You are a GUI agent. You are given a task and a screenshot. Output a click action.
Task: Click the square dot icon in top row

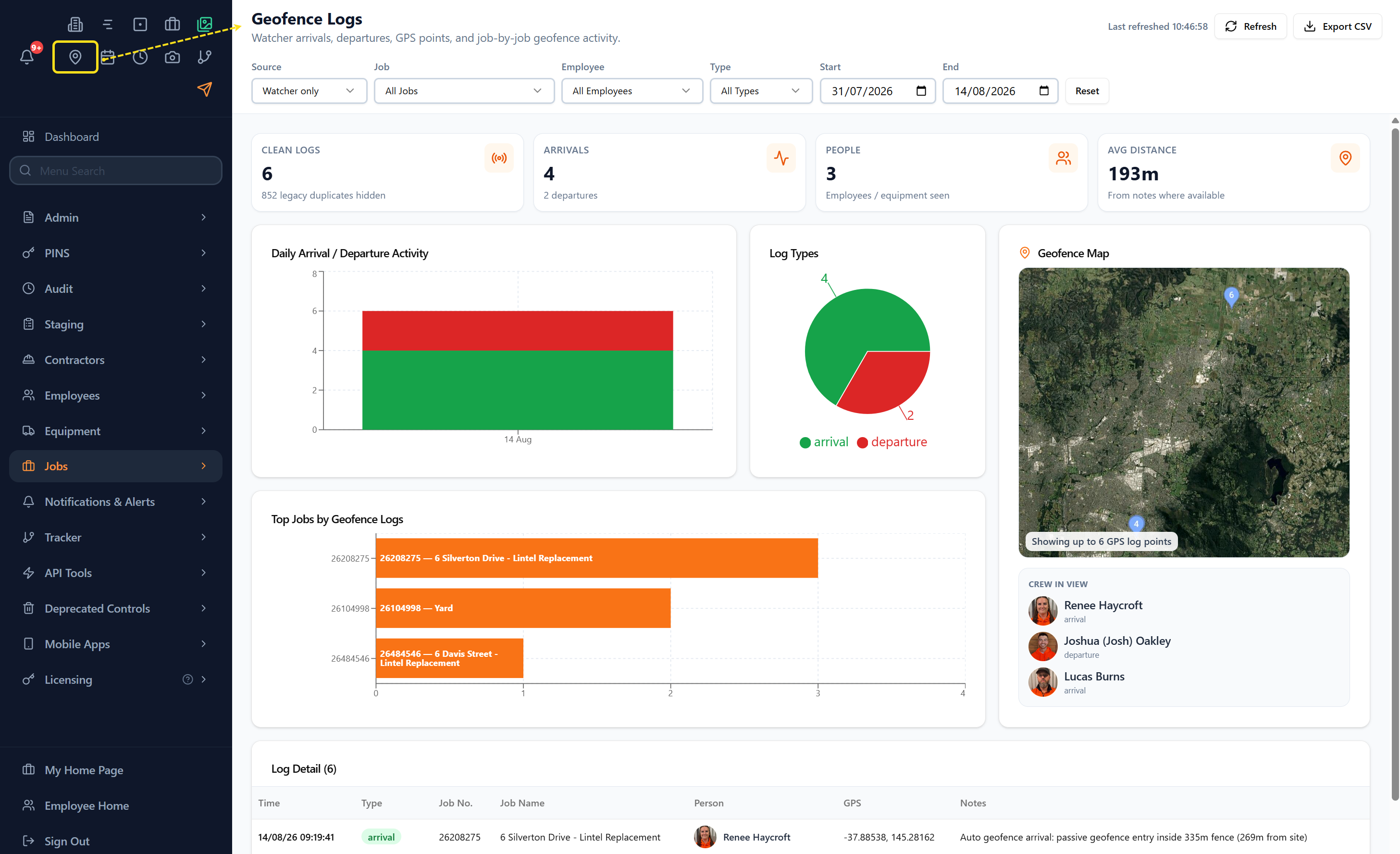[140, 25]
